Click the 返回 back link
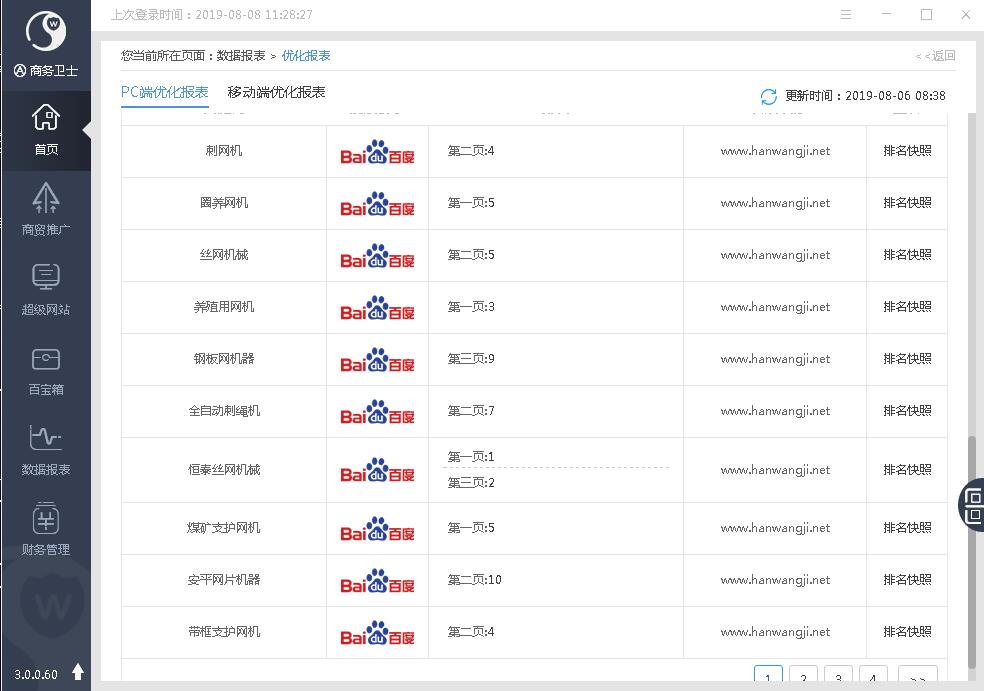 pyautogui.click(x=937, y=56)
